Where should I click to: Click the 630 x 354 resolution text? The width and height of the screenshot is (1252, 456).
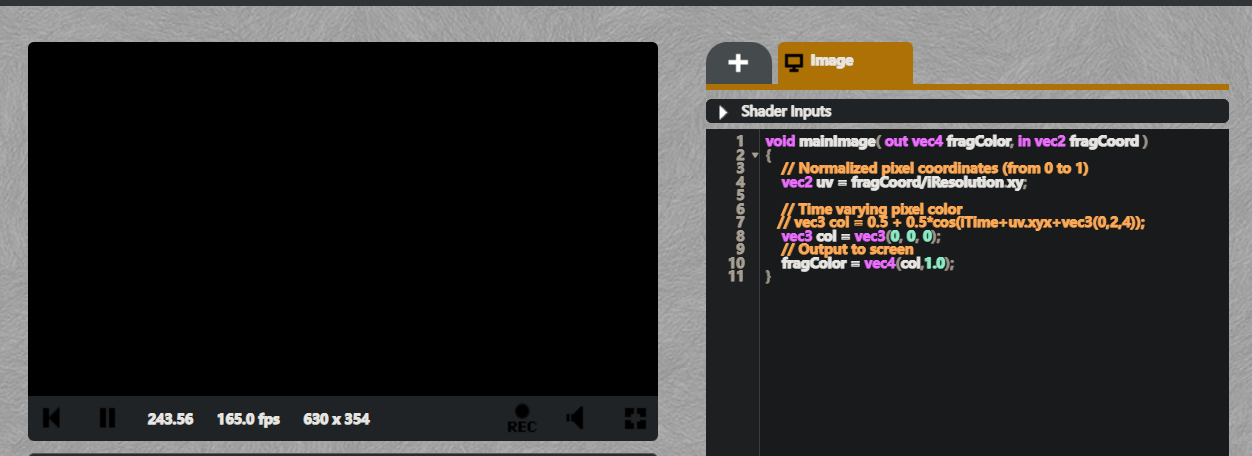[x=336, y=419]
